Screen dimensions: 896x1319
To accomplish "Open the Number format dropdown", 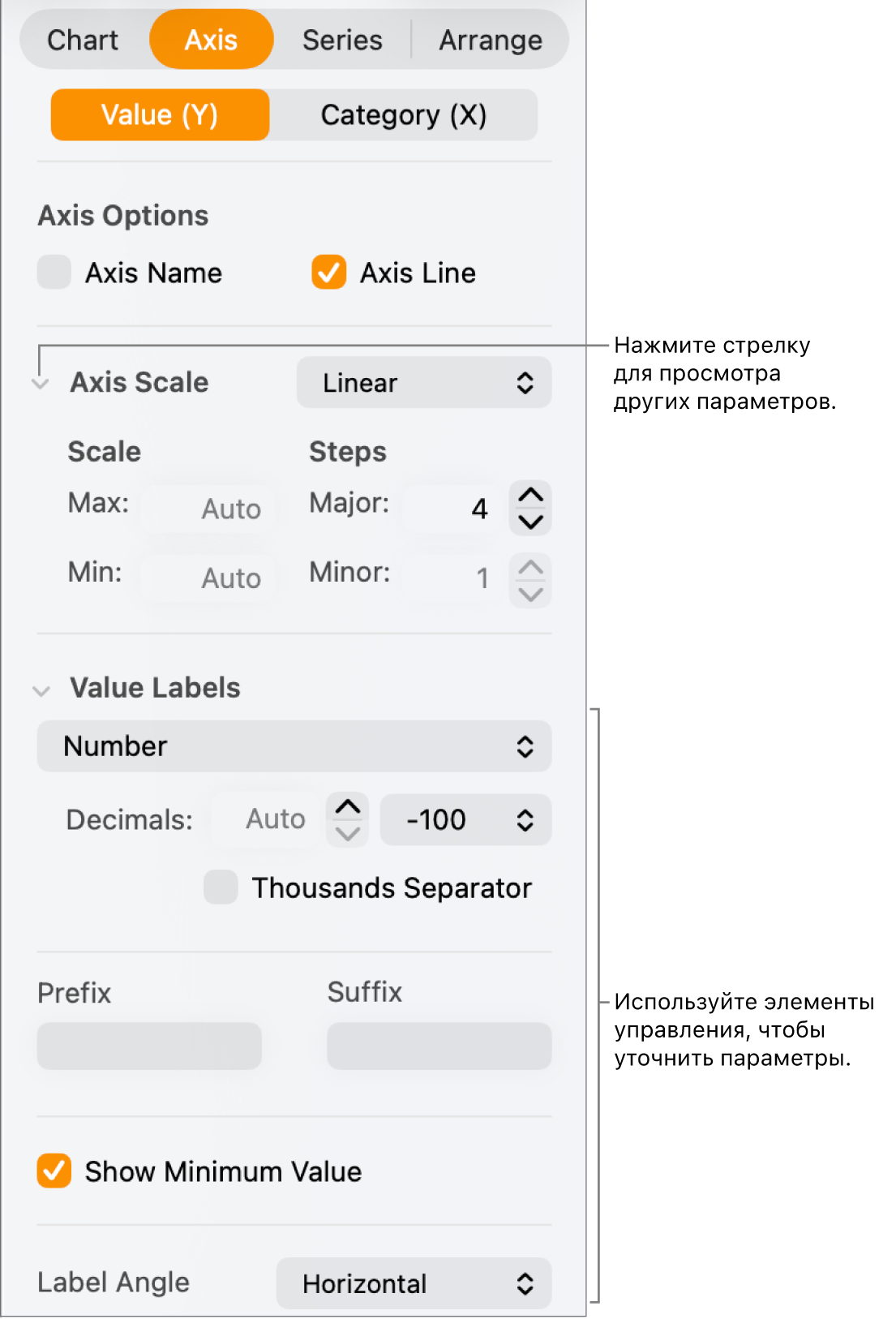I will (294, 746).
